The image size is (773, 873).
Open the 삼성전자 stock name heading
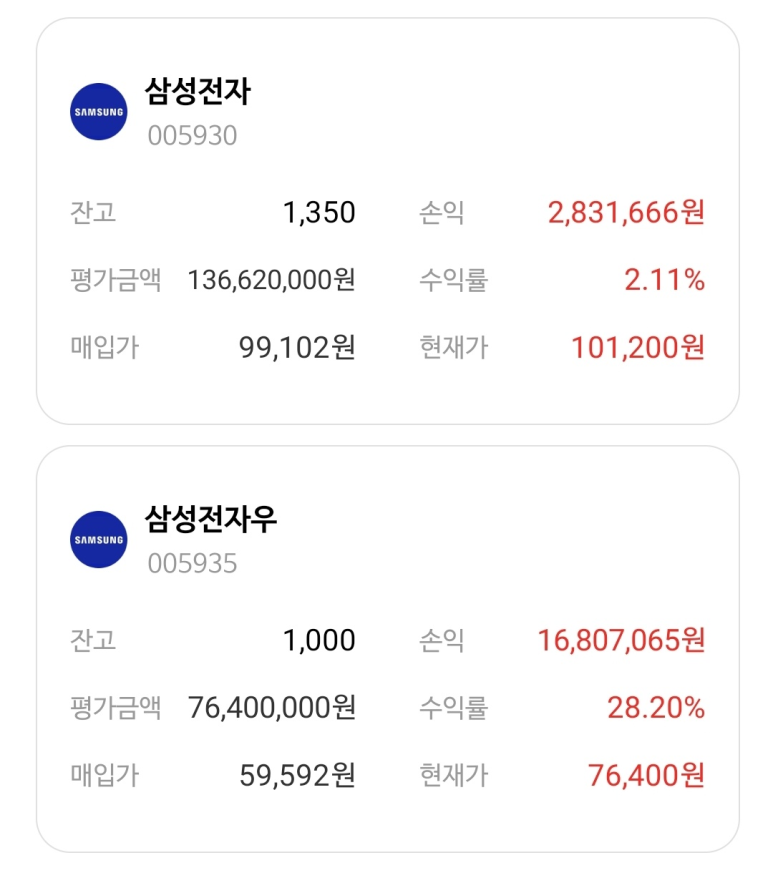tap(198, 93)
